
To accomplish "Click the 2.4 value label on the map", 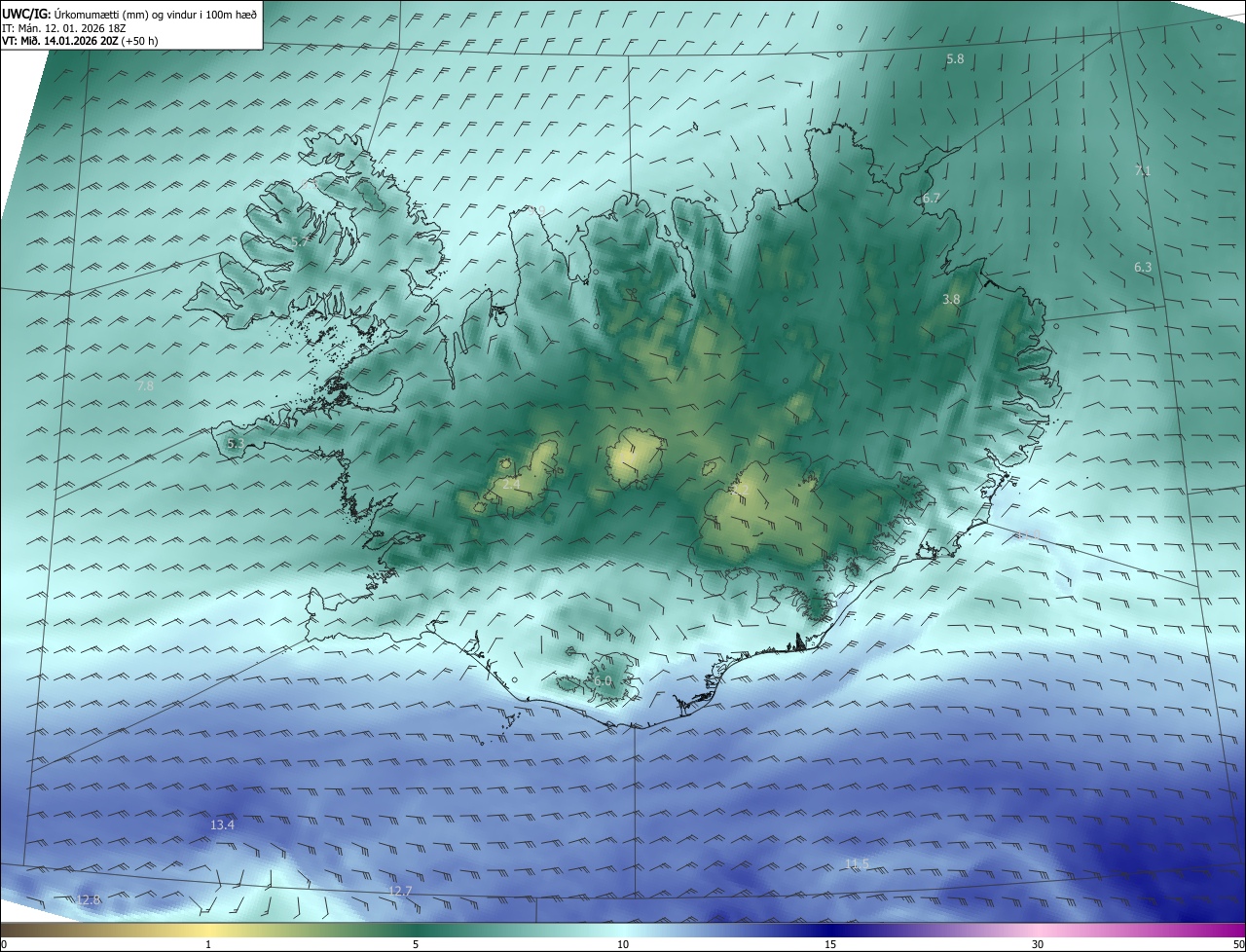I will pos(511,483).
